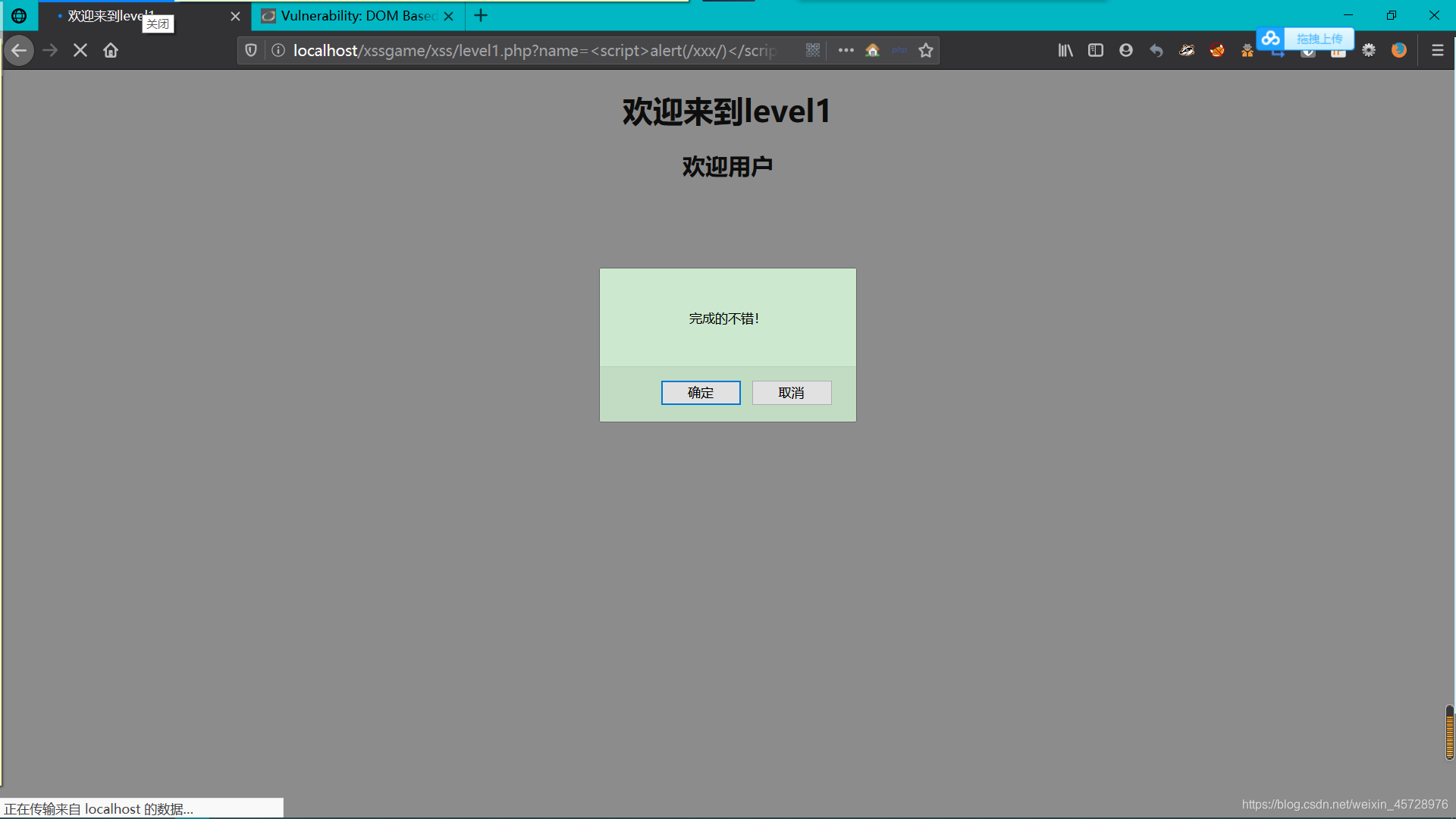Screen dimensions: 1456x819
Task: Click the 欢迎来到level1 page heading
Action: point(726,111)
